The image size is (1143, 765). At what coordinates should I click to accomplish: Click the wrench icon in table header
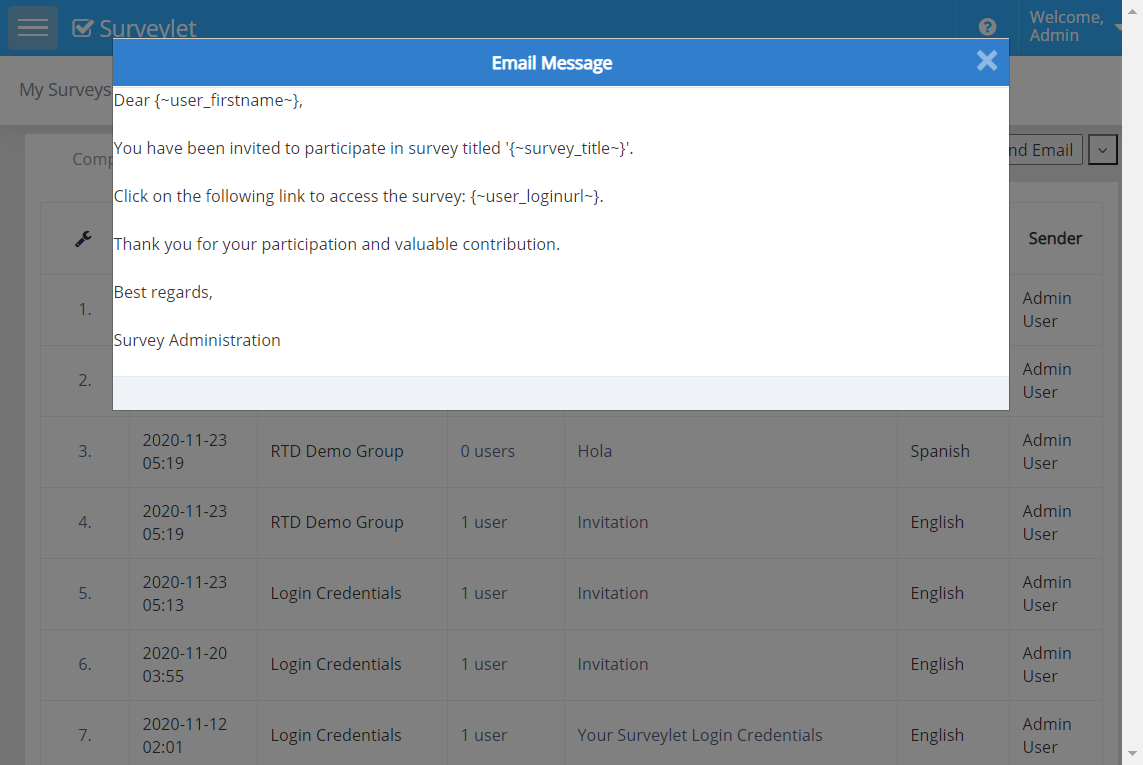click(84, 239)
